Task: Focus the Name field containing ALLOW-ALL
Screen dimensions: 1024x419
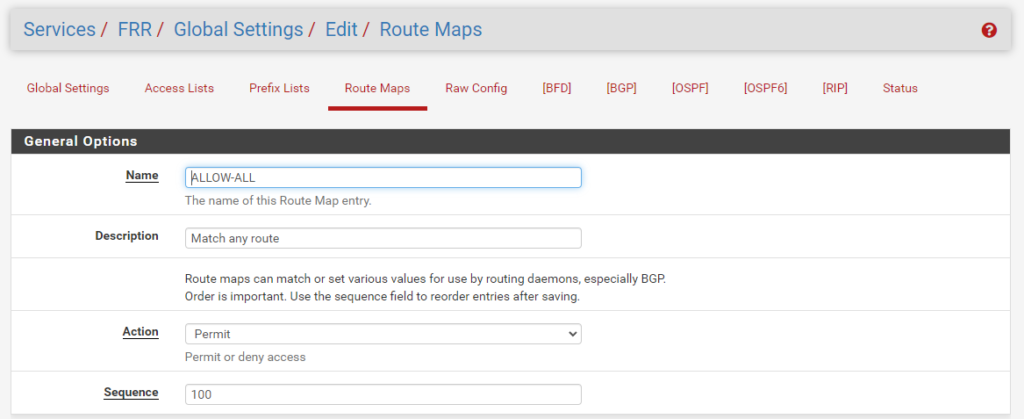Action: 383,177
